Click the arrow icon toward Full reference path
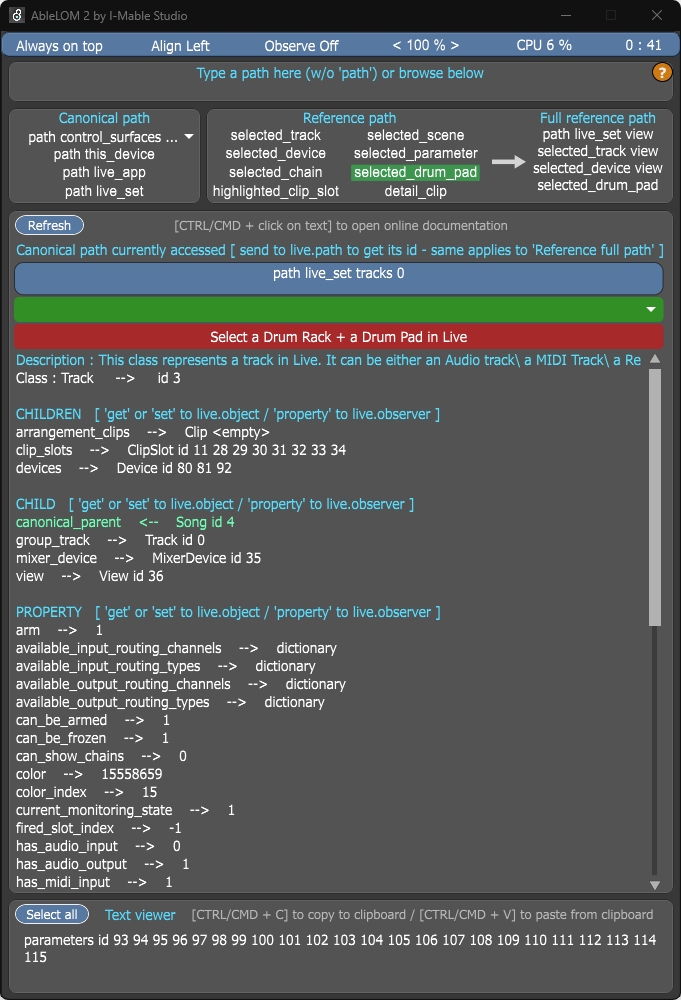Screen dimensions: 681x1000 pos(510,162)
